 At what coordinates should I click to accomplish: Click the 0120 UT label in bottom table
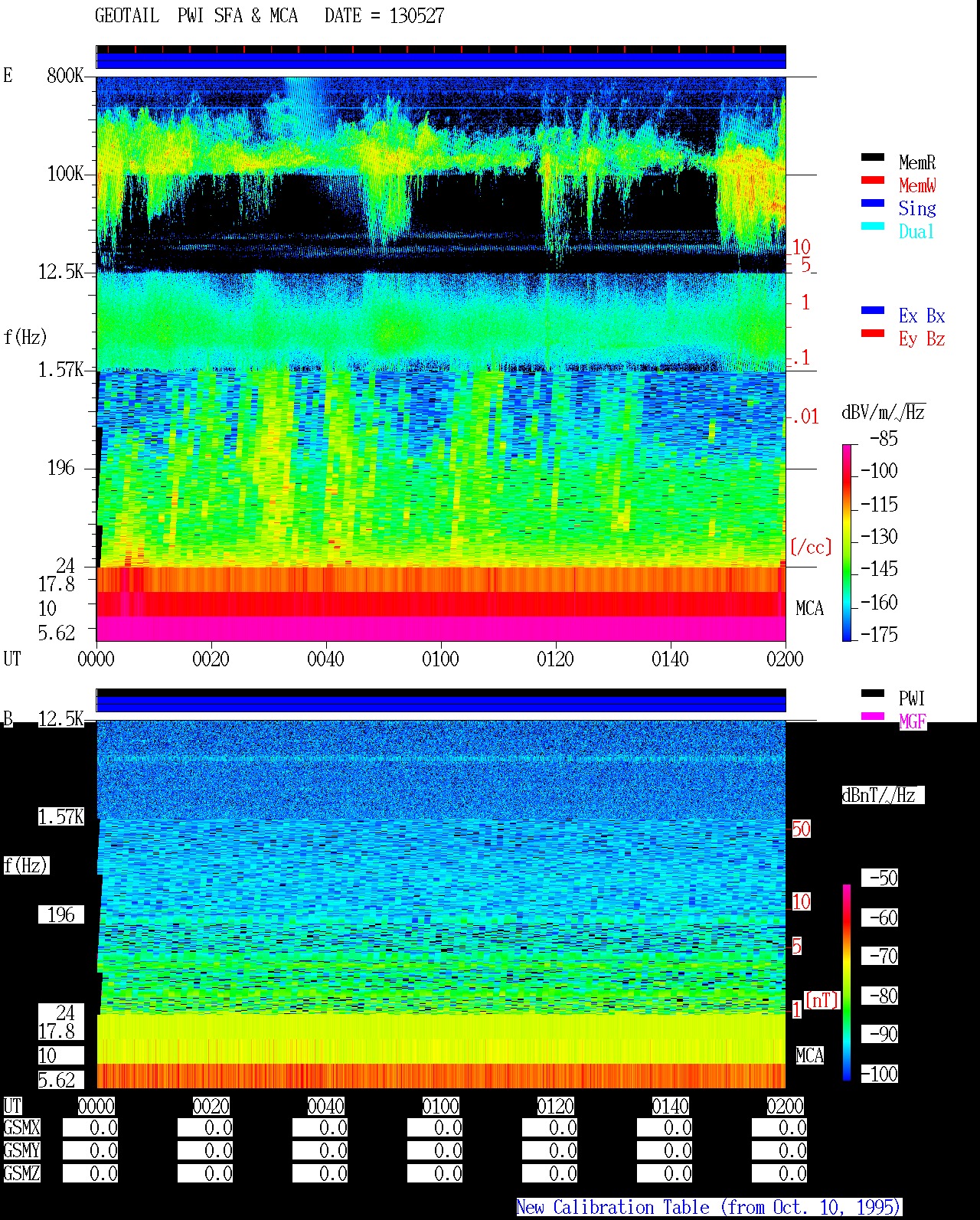tap(556, 1107)
